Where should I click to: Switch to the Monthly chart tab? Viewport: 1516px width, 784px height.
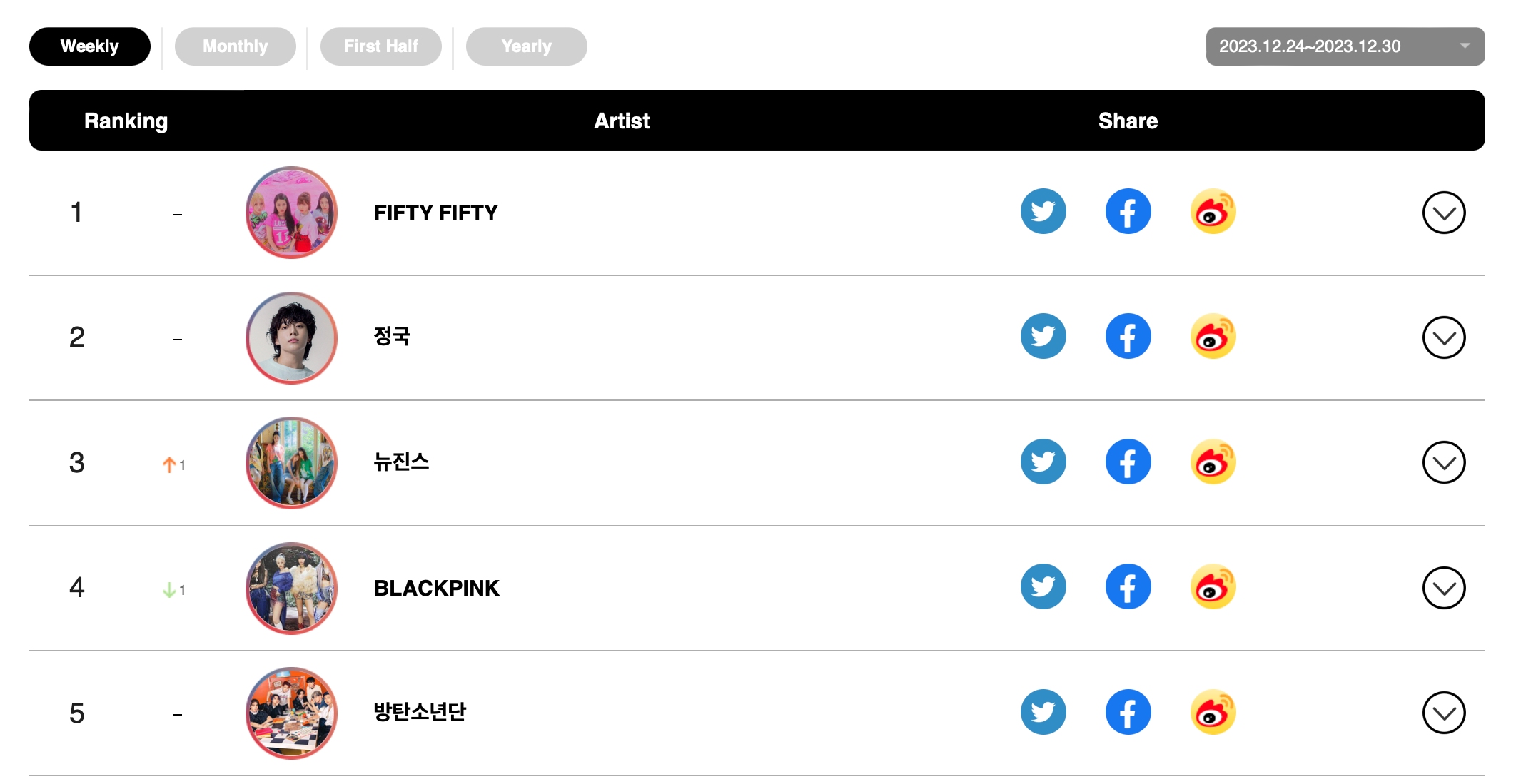point(235,46)
